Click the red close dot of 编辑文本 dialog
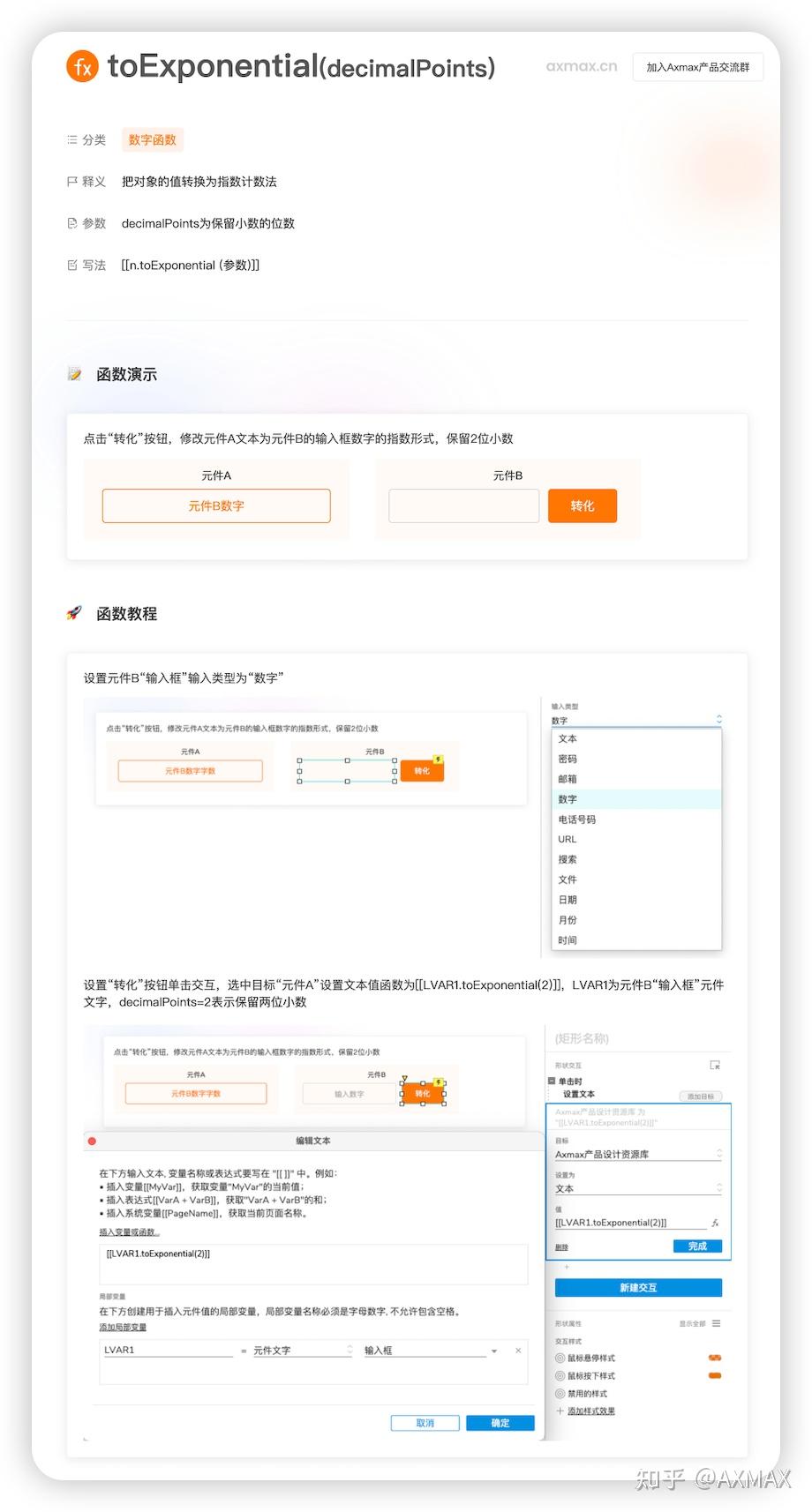 (92, 1141)
